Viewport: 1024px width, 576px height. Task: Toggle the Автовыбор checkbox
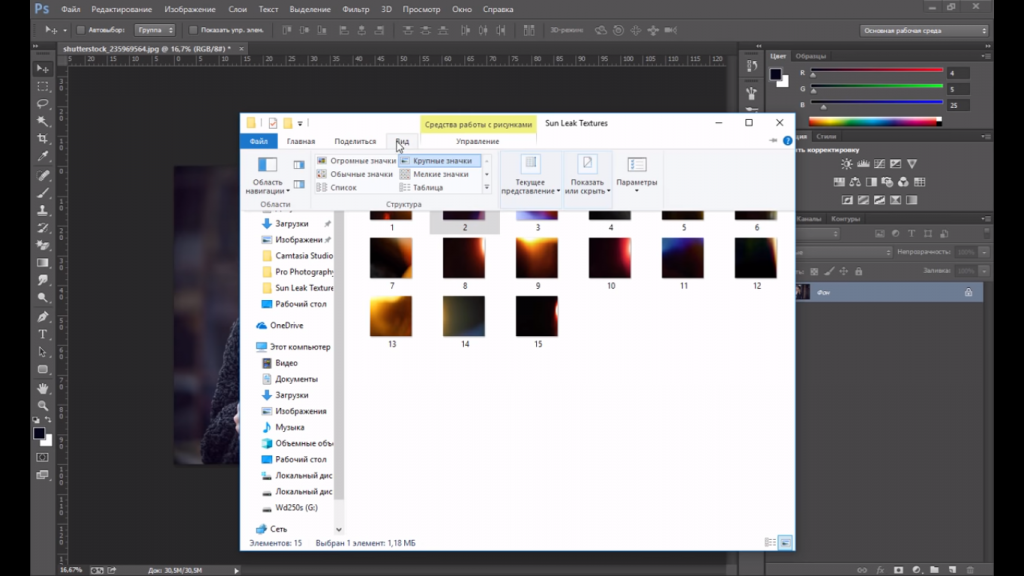click(x=80, y=30)
